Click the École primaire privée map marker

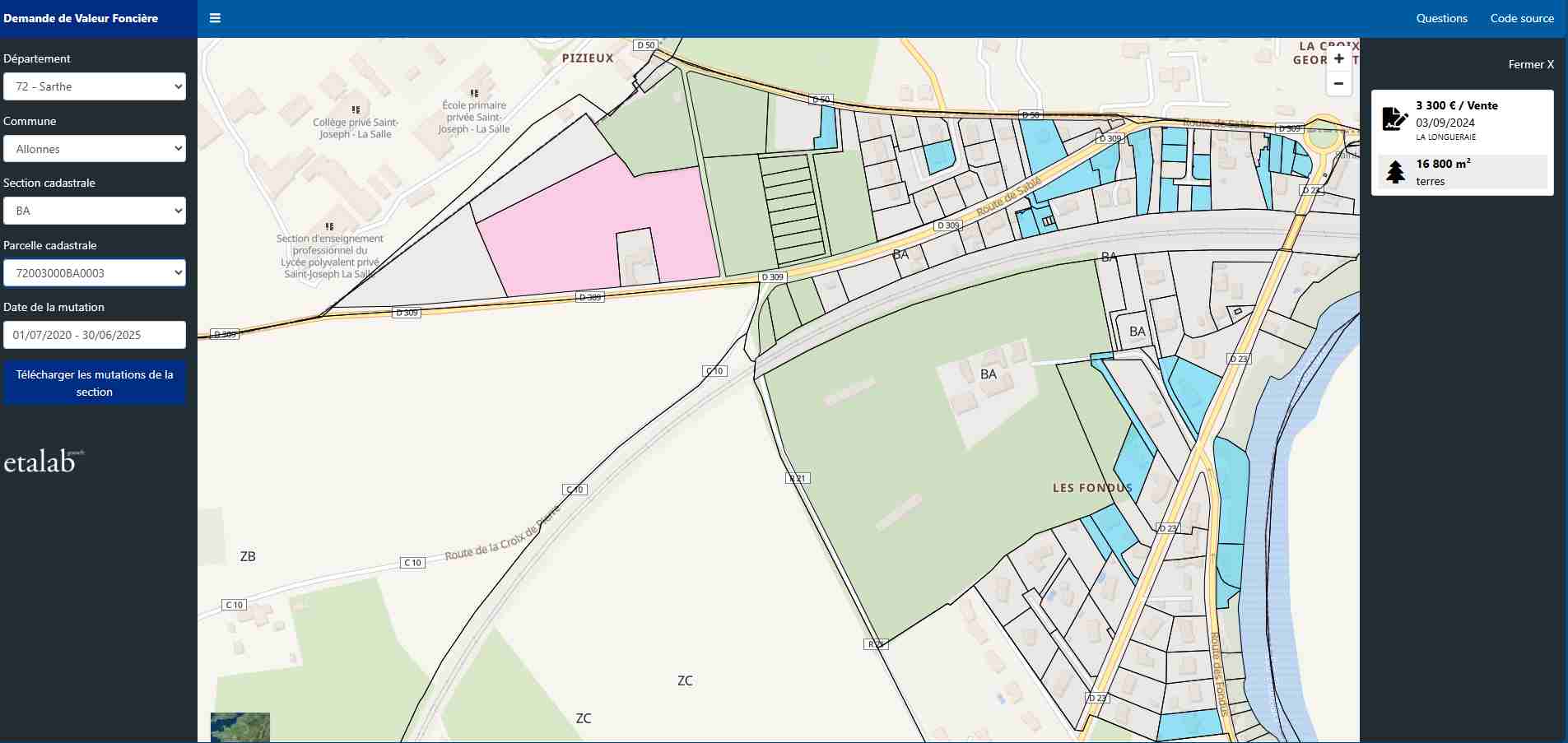[474, 93]
